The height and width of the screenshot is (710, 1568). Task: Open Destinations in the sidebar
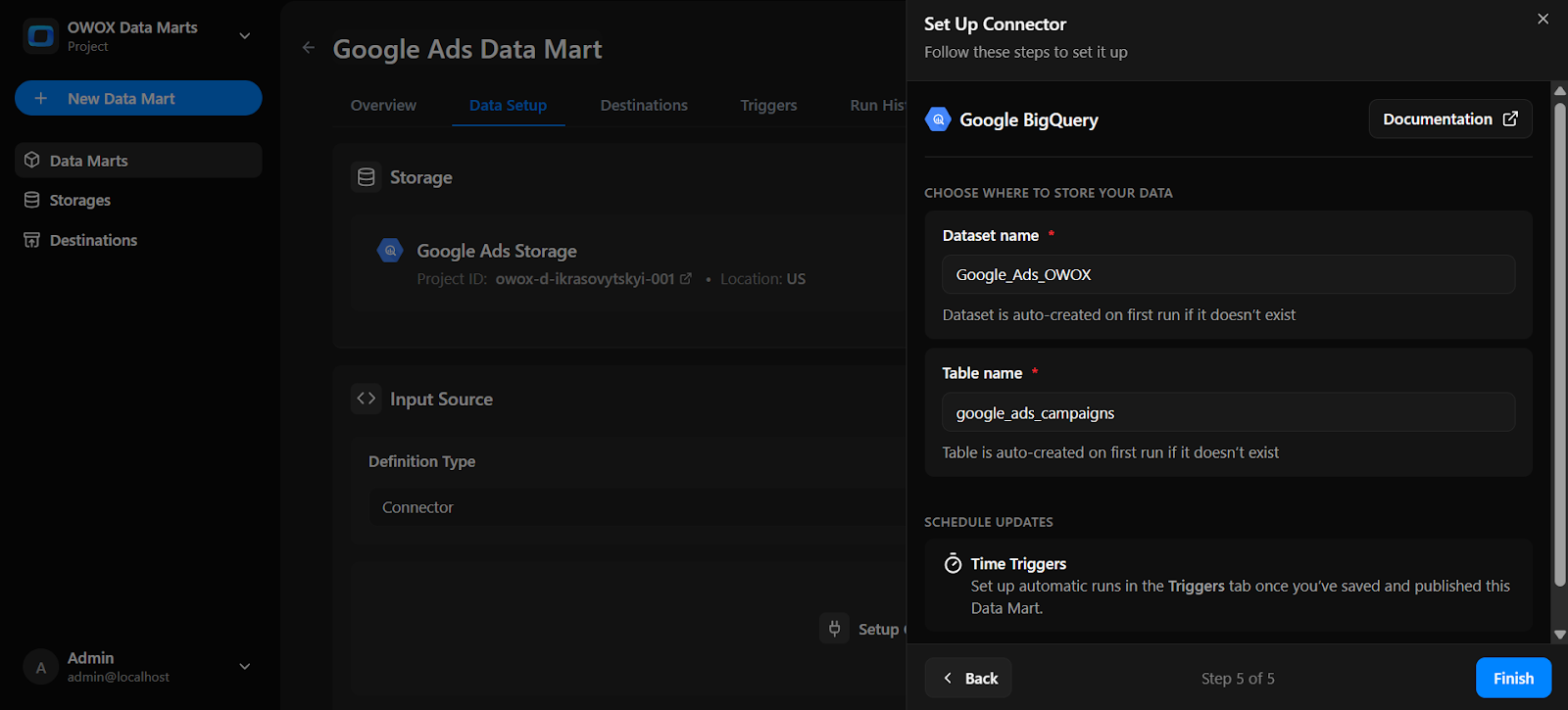(138, 240)
